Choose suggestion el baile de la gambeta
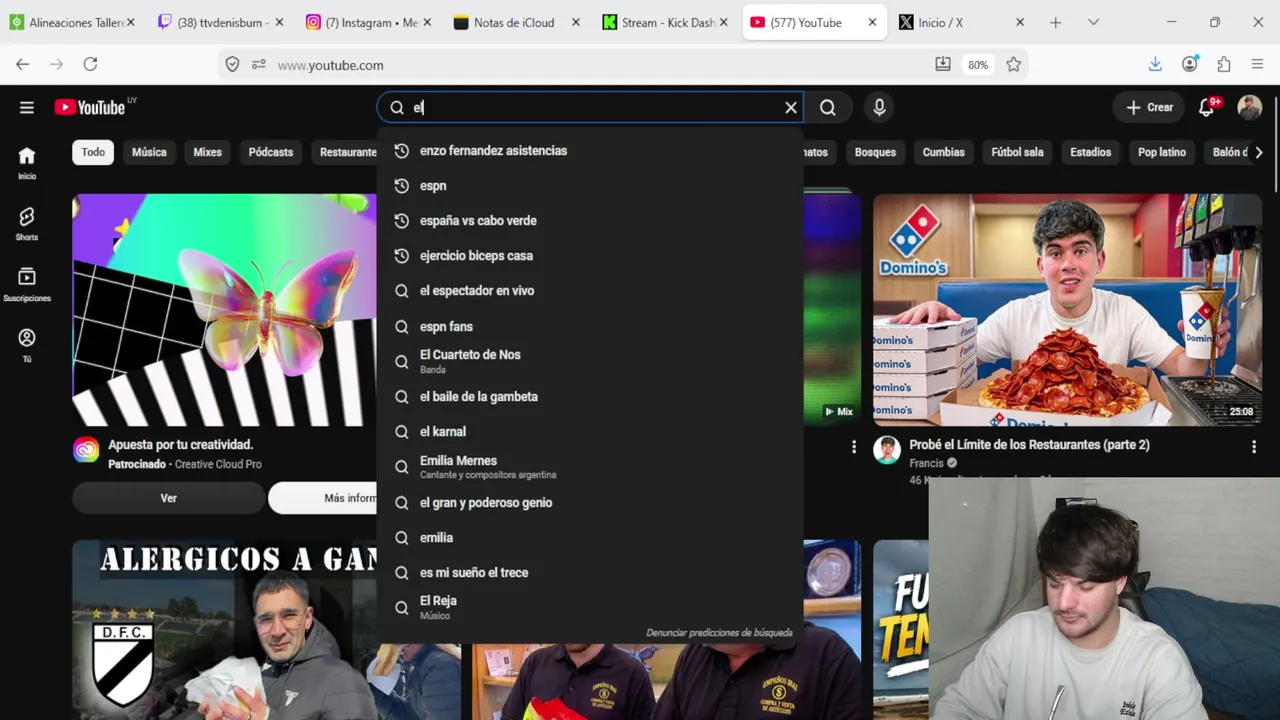1280x720 pixels. click(x=590, y=397)
